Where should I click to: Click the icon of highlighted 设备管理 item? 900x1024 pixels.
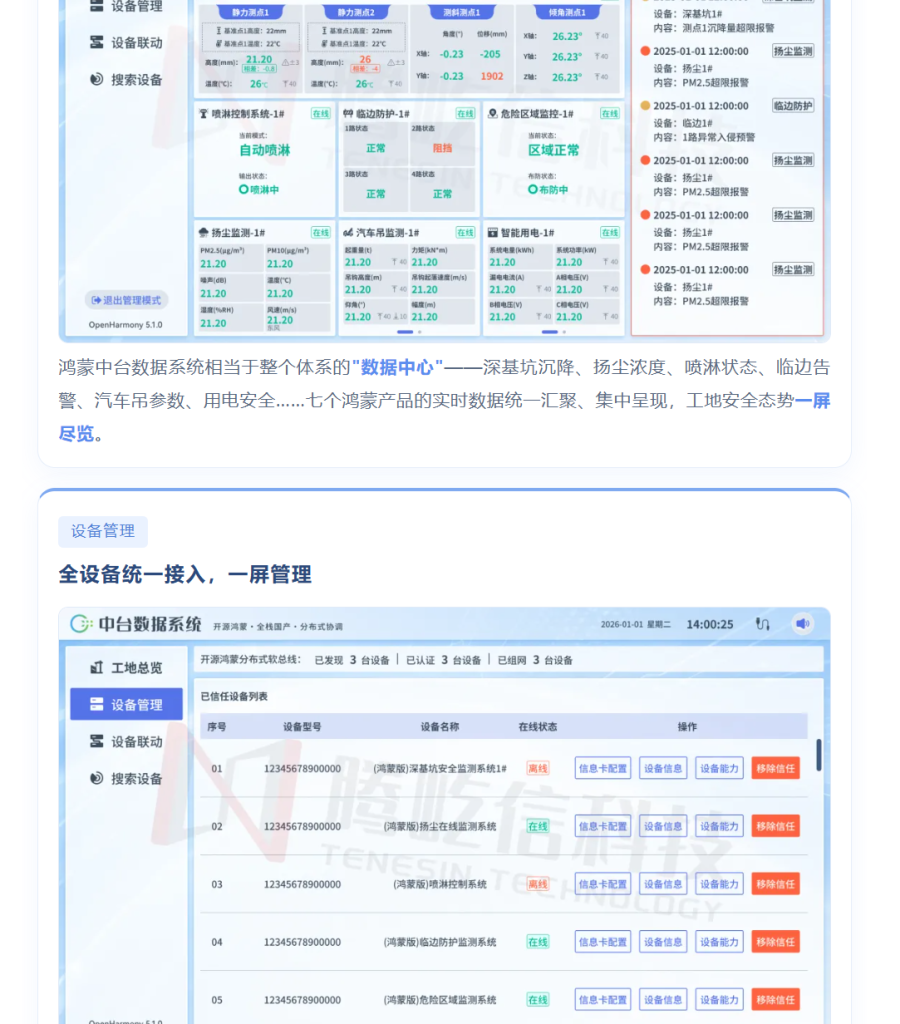(97, 704)
